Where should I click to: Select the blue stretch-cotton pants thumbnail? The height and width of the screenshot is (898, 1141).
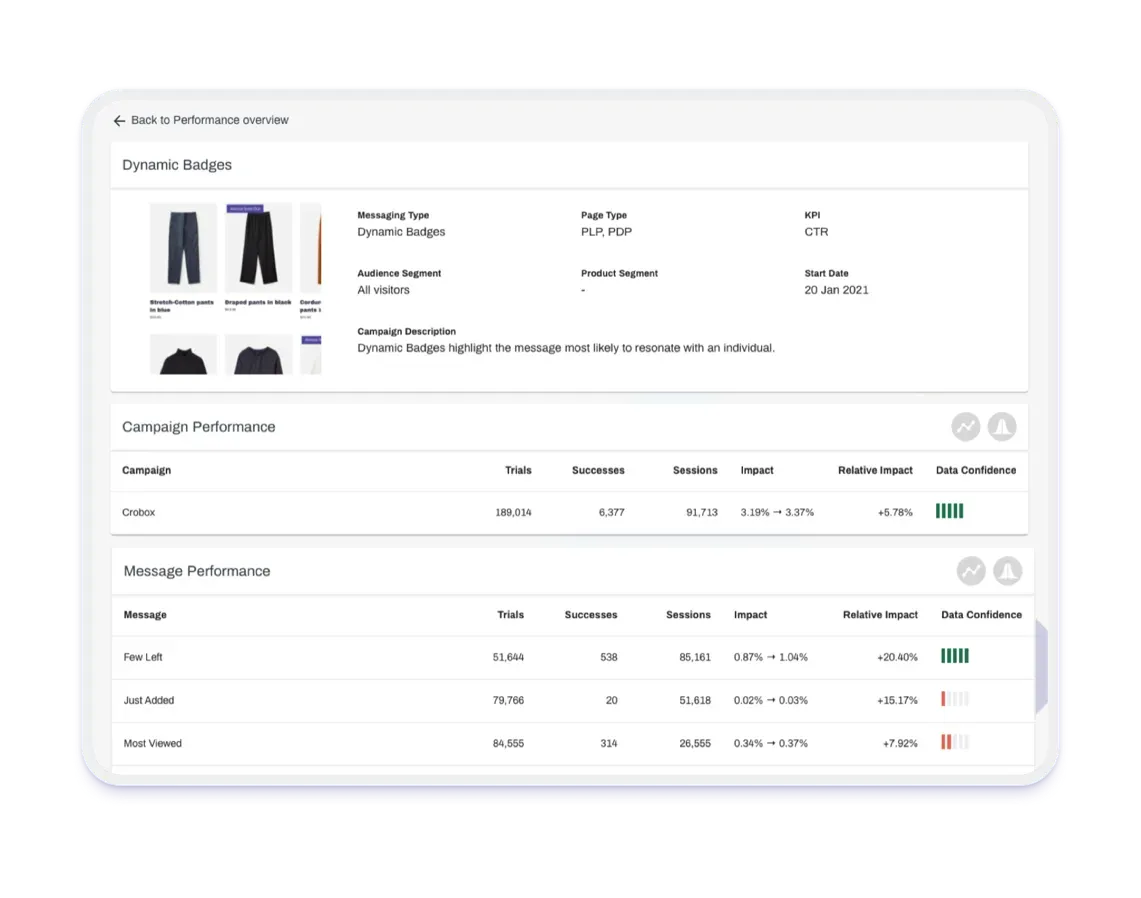click(183, 247)
